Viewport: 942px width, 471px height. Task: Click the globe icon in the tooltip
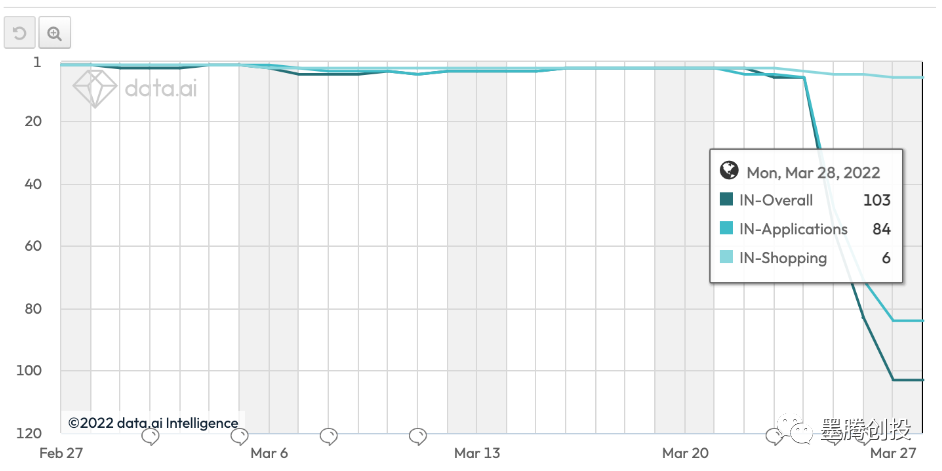point(728,171)
